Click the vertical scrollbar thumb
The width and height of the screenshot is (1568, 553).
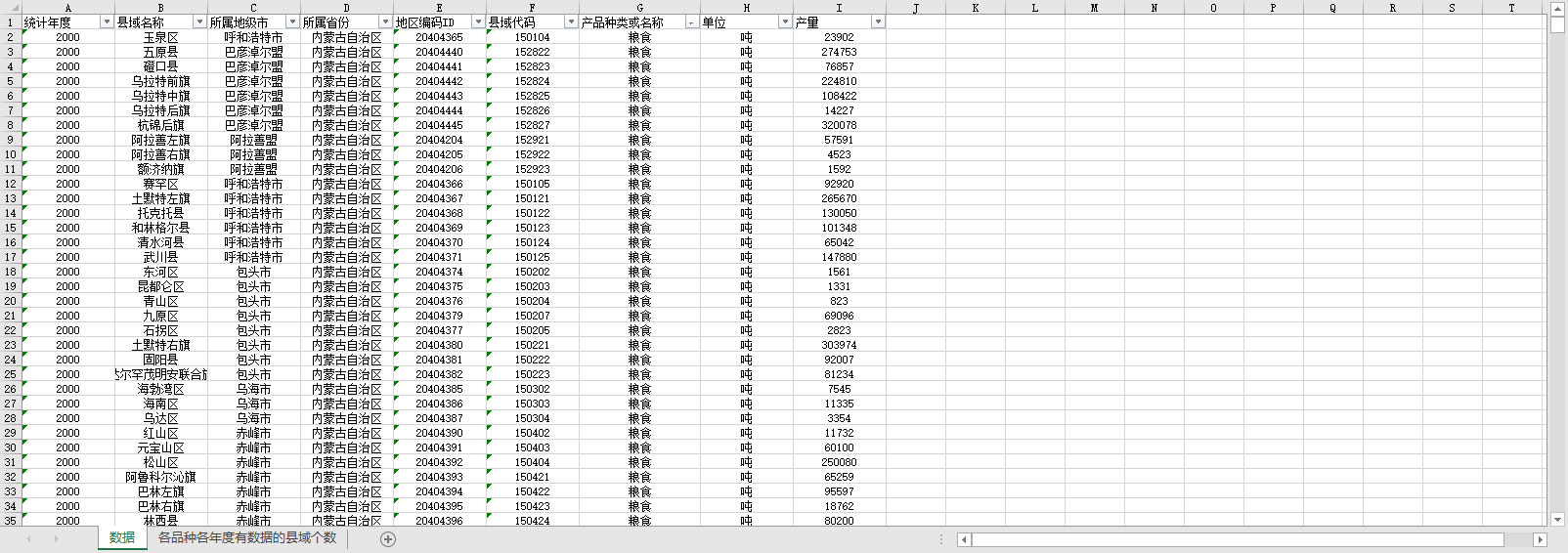coord(1558,24)
